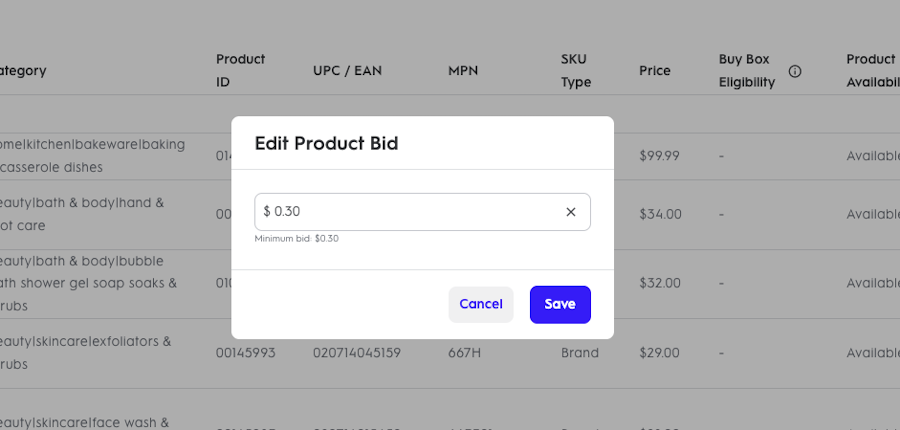
Task: Cancel the Edit Product Bid dialog
Action: click(481, 304)
